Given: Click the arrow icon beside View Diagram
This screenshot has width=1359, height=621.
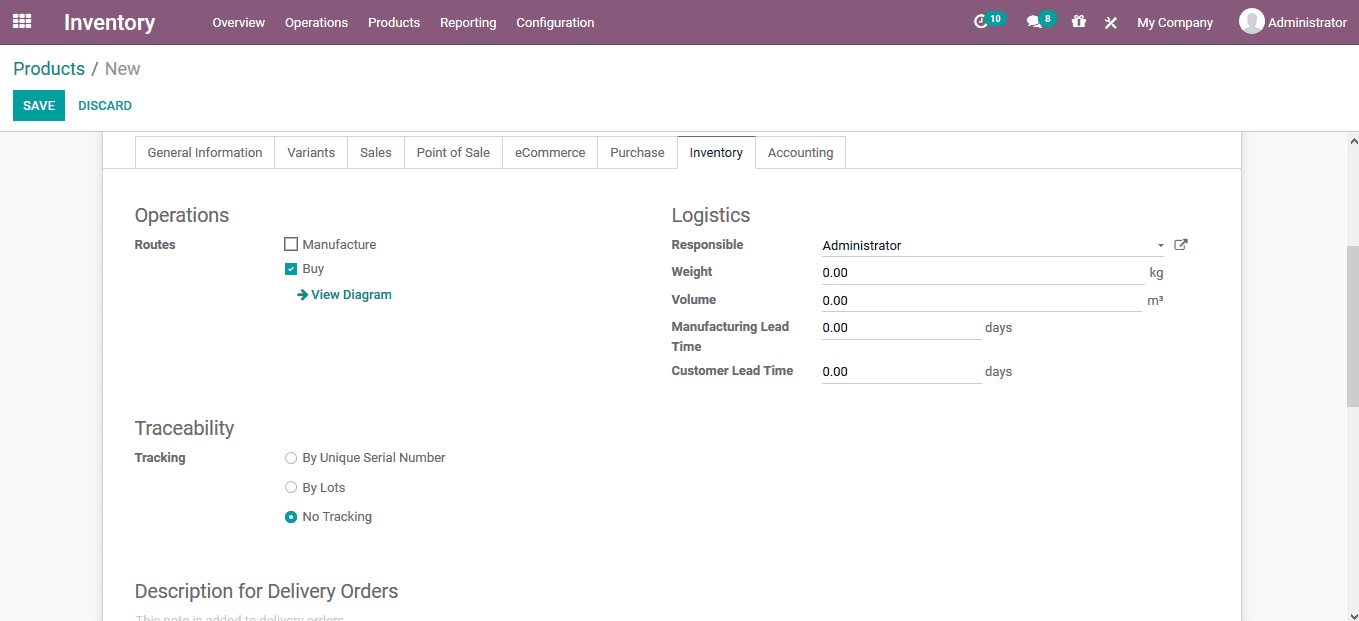Looking at the screenshot, I should click(x=302, y=294).
